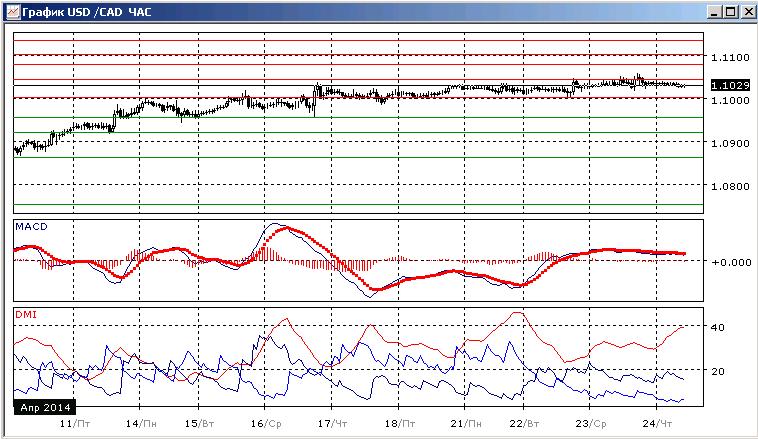Viewport: 758px width, 439px height.
Task: Click the date label 16/Ср
Action: tap(266, 424)
